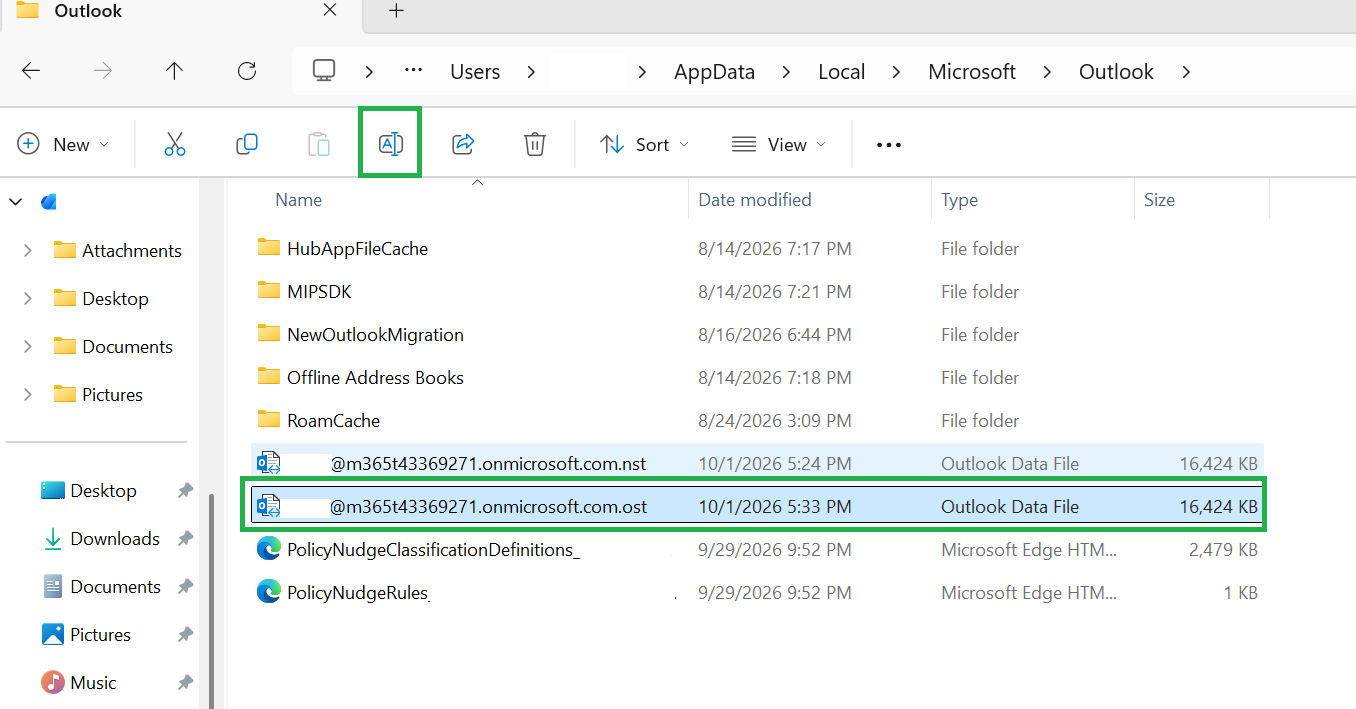Click the pin beside Downloads
1356x709 pixels.
click(185, 539)
